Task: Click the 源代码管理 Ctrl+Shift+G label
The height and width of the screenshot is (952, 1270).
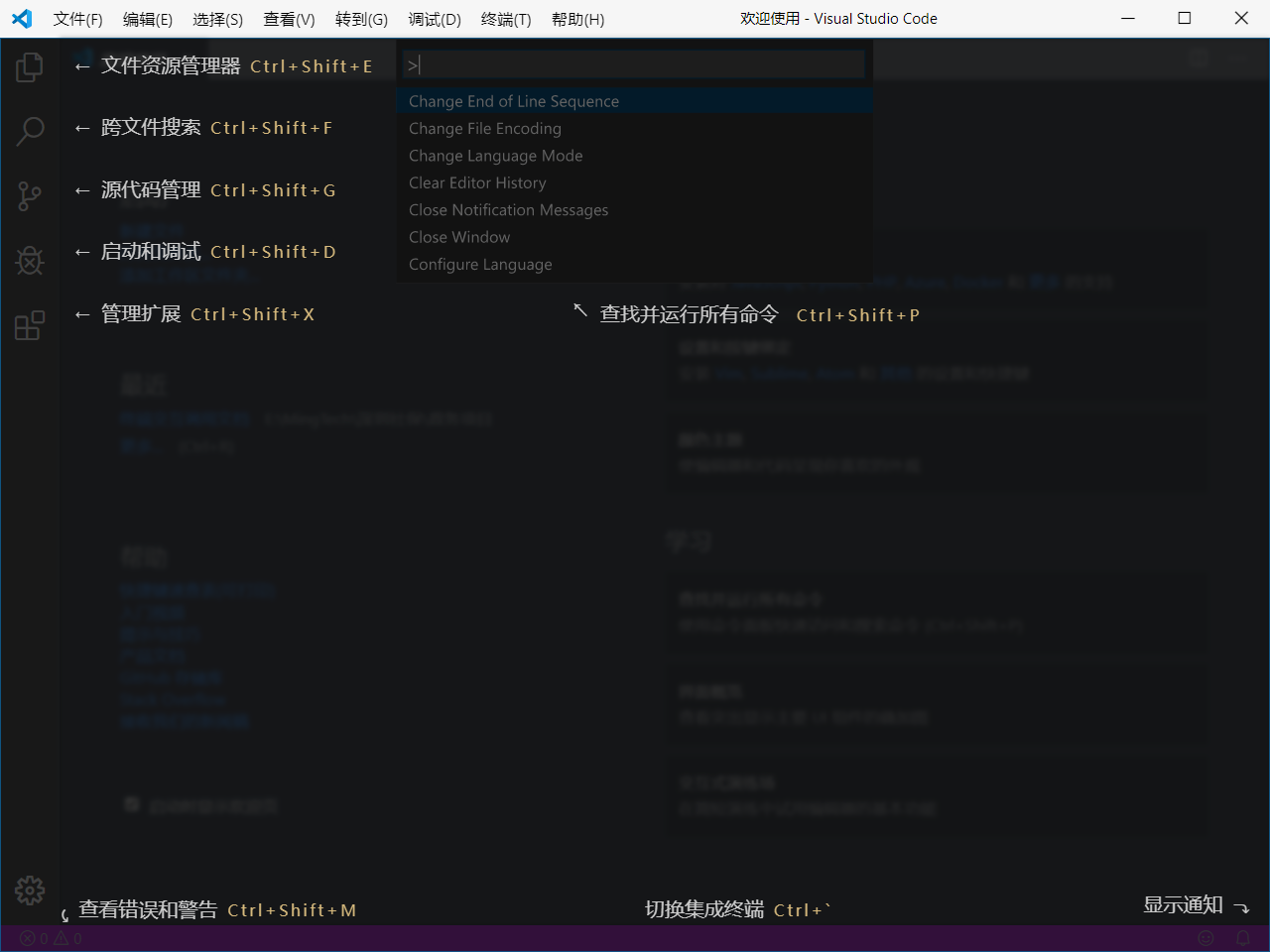Action: [218, 190]
